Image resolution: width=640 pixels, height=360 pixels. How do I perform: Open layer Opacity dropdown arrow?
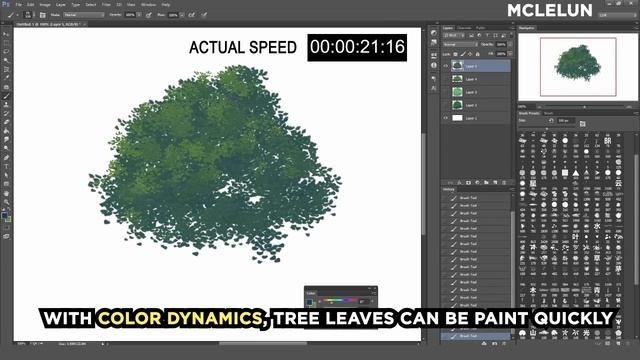pos(509,44)
